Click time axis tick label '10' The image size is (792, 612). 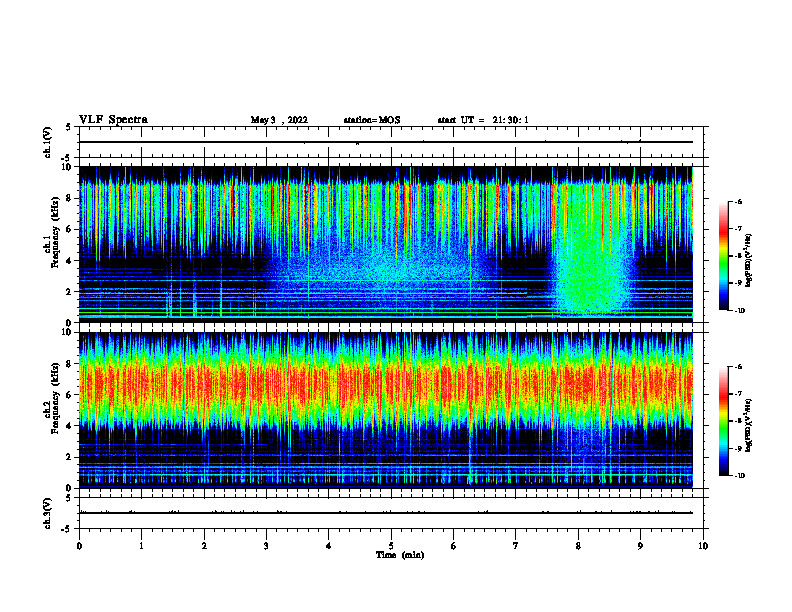click(x=703, y=546)
